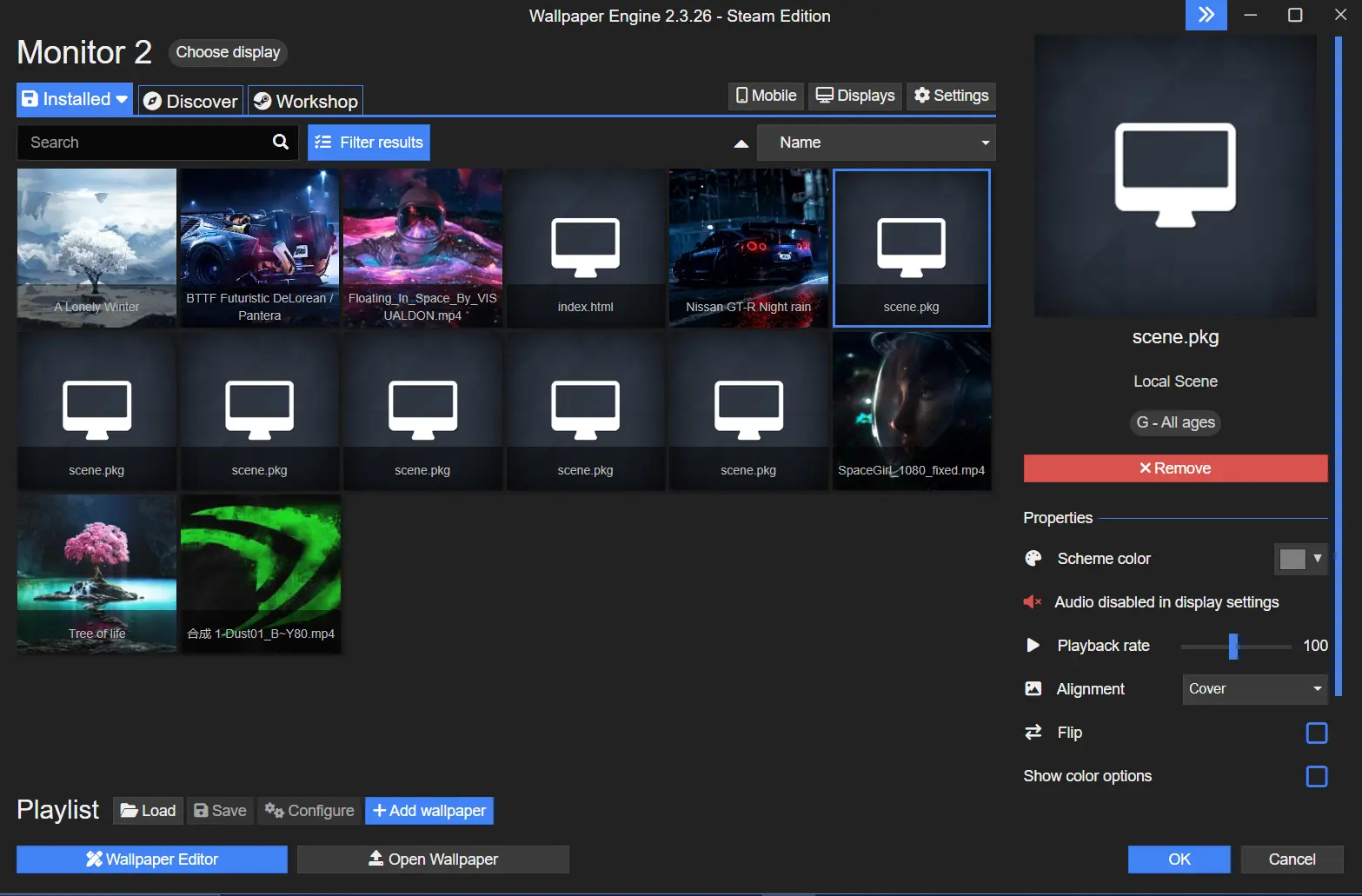Load a saved playlist

[148, 811]
